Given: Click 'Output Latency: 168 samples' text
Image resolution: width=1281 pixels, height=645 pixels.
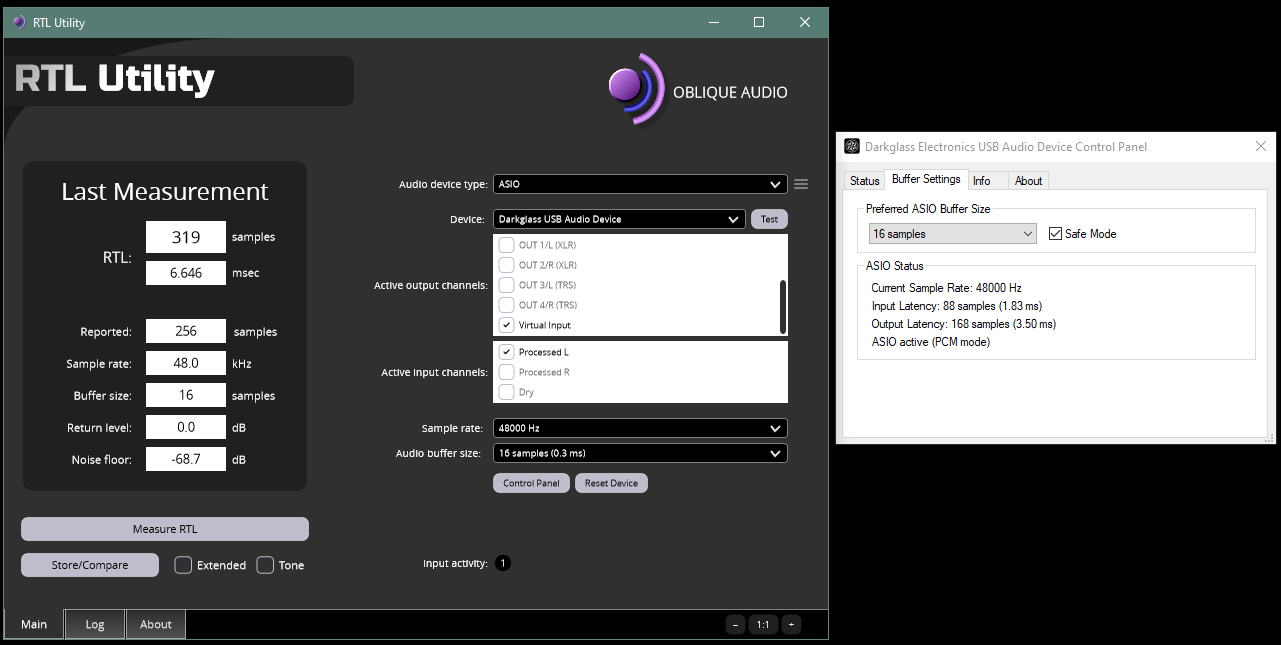Looking at the screenshot, I should (x=963, y=324).
